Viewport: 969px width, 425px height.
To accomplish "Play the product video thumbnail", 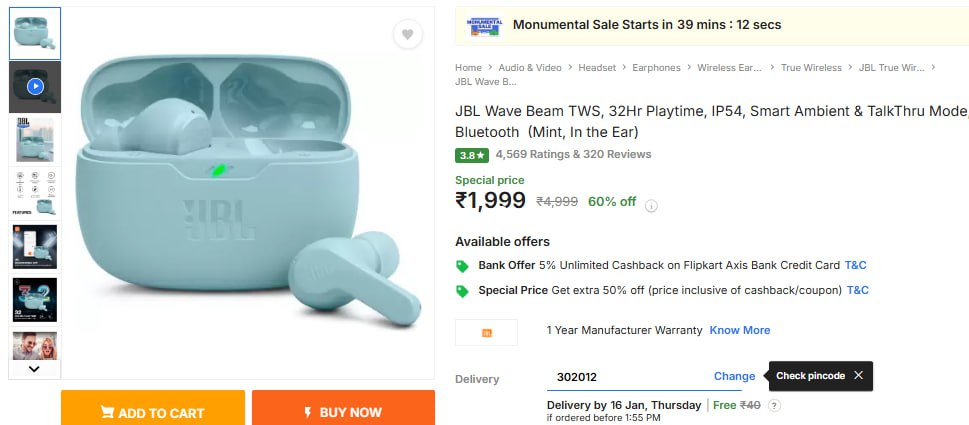I will coord(35,87).
